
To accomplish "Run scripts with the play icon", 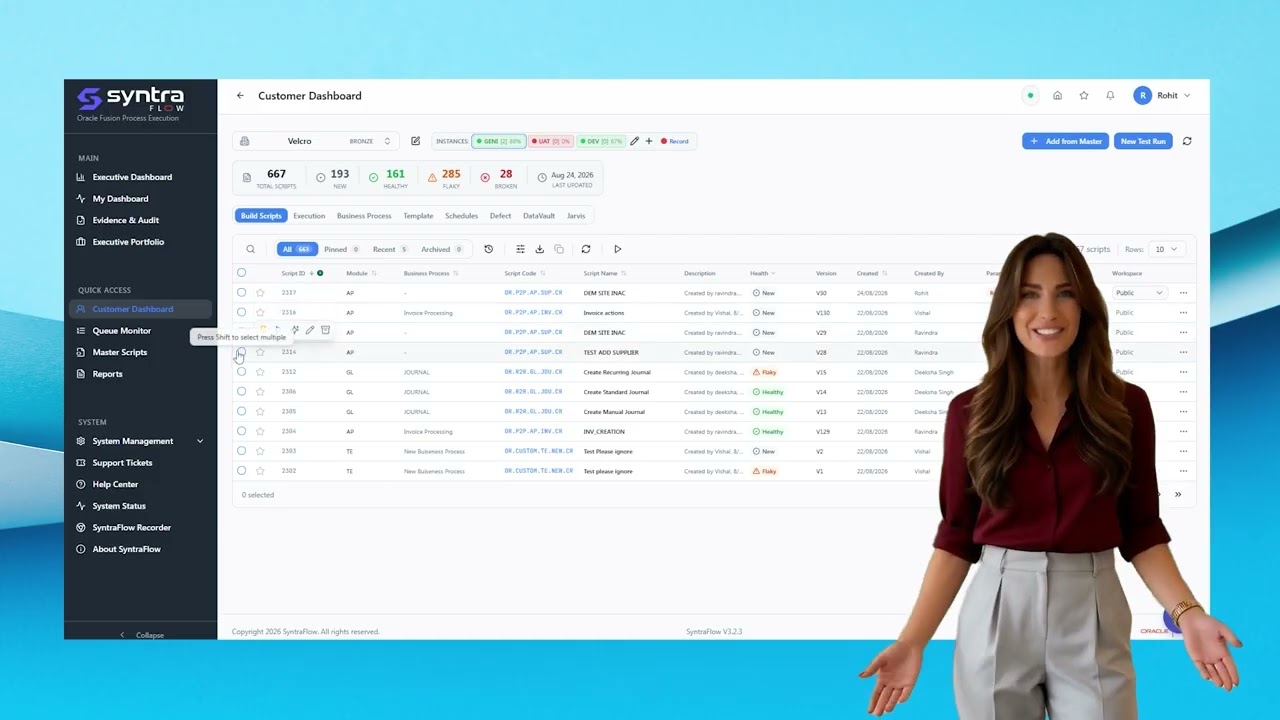I will click(x=618, y=249).
